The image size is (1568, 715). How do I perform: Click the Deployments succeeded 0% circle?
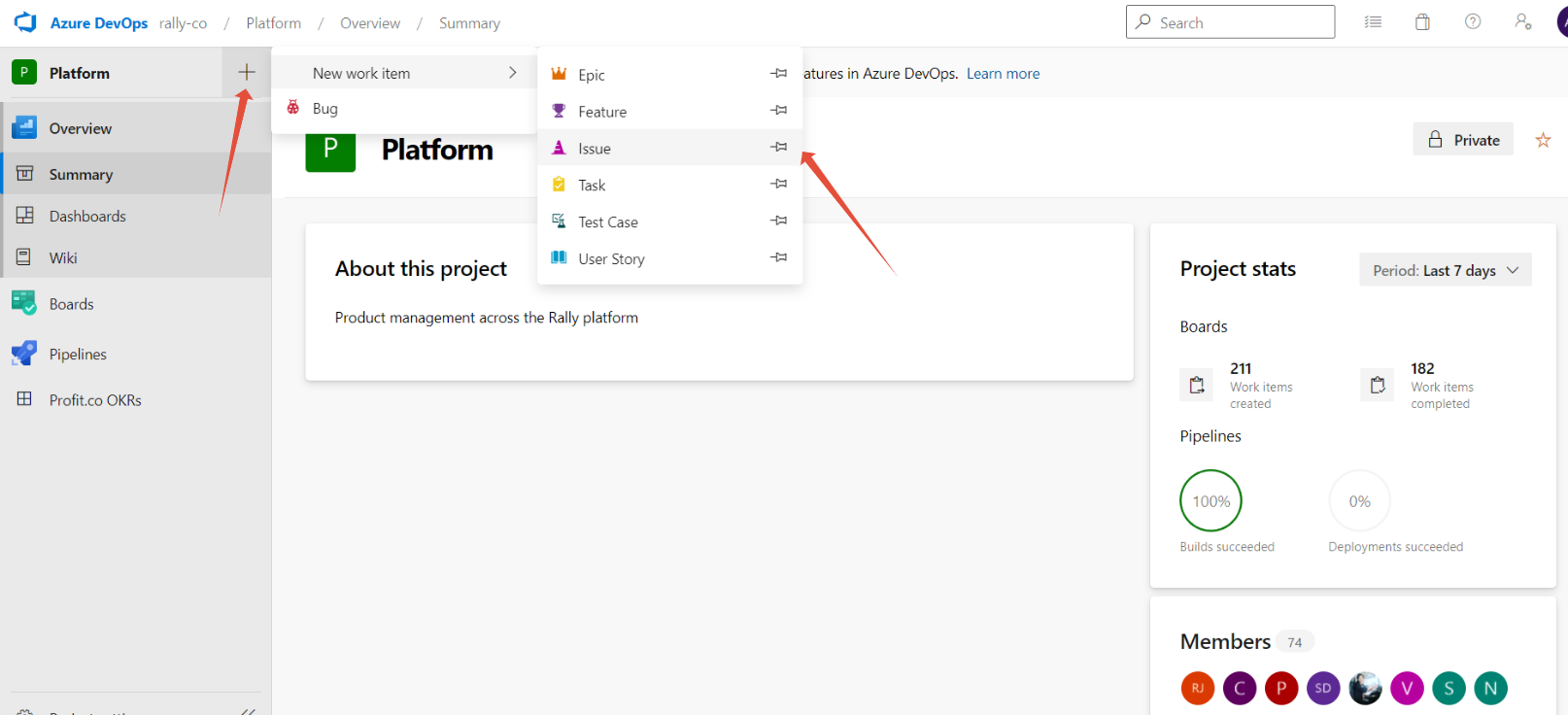pyautogui.click(x=1359, y=500)
